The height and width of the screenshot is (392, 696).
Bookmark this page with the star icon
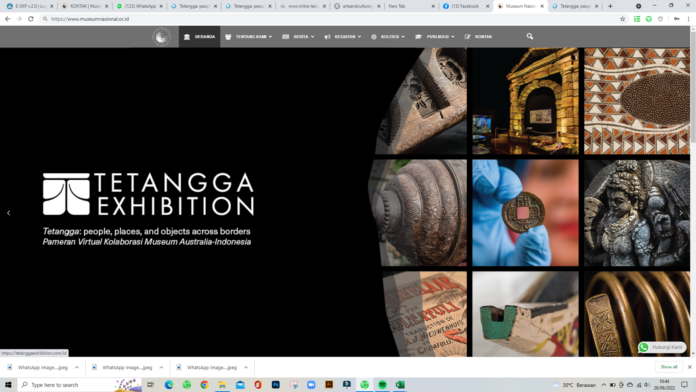(x=622, y=19)
